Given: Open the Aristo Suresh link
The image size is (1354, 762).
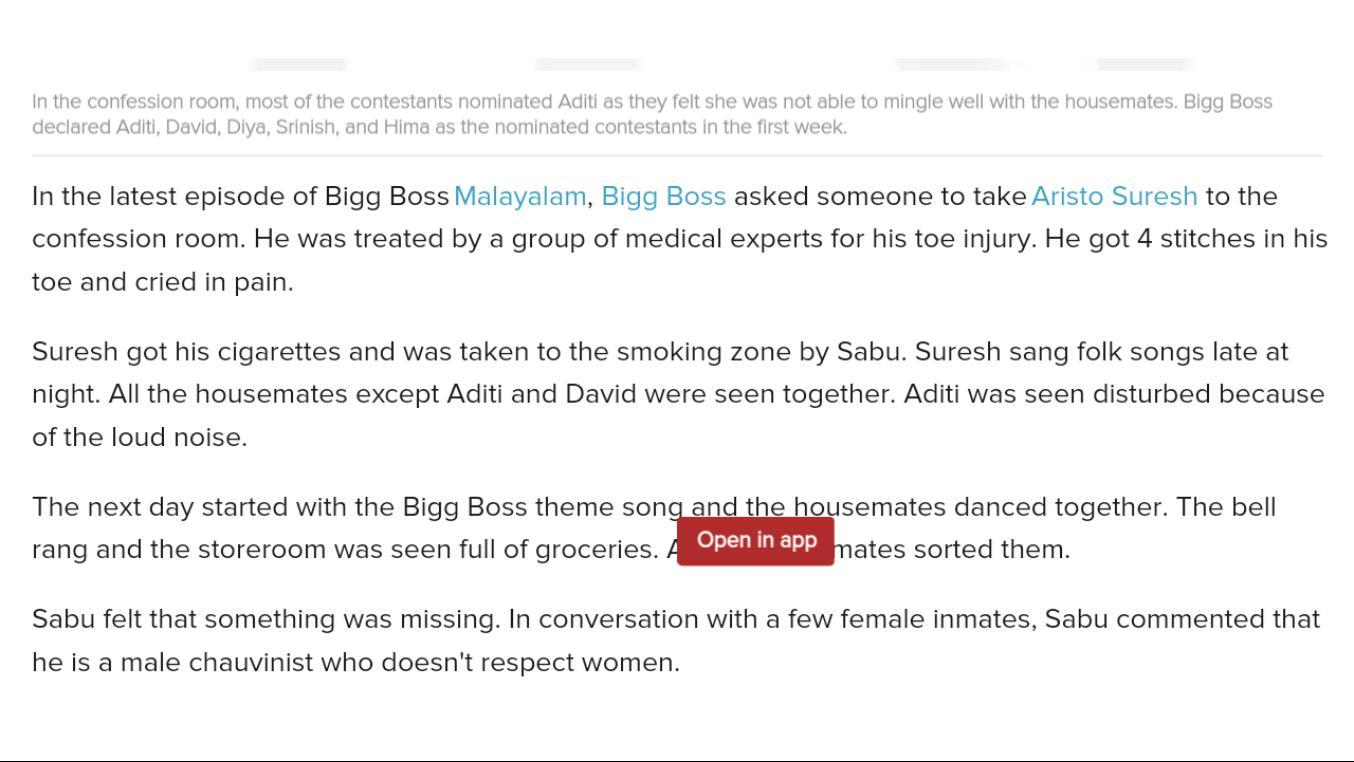Looking at the screenshot, I should click(1114, 196).
